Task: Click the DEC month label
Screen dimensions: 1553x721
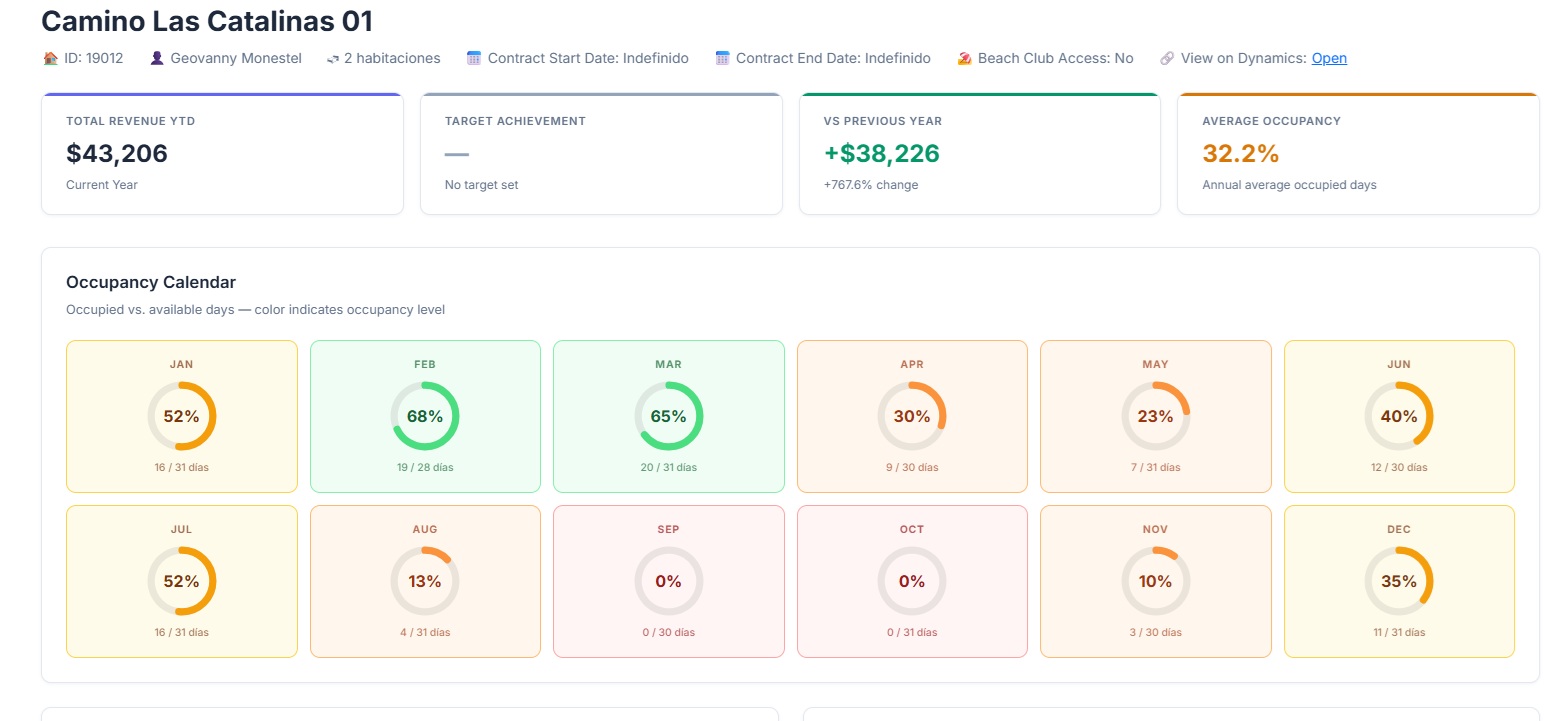Action: click(x=1399, y=530)
